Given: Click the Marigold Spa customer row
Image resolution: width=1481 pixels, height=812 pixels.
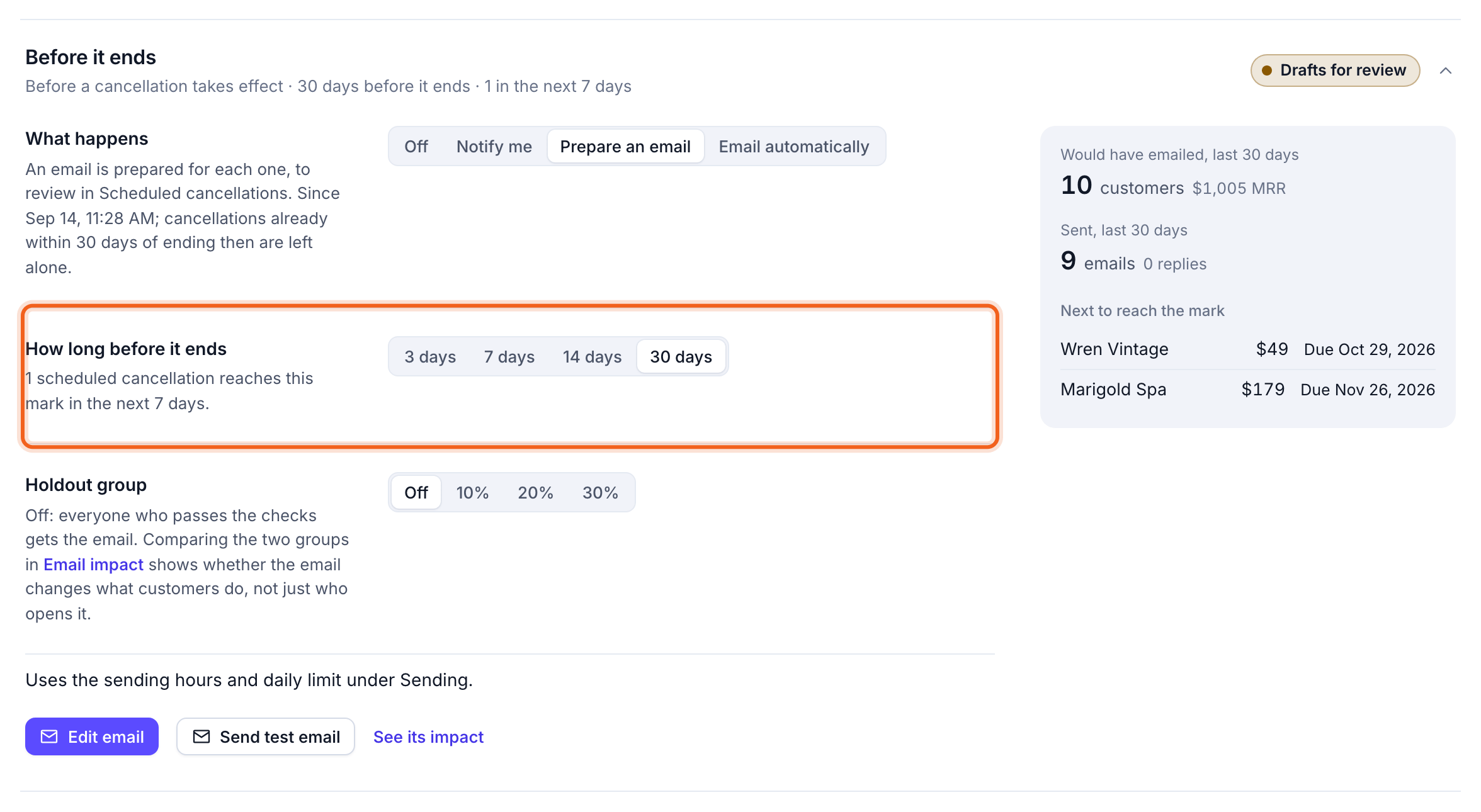Looking at the screenshot, I should pos(1247,390).
